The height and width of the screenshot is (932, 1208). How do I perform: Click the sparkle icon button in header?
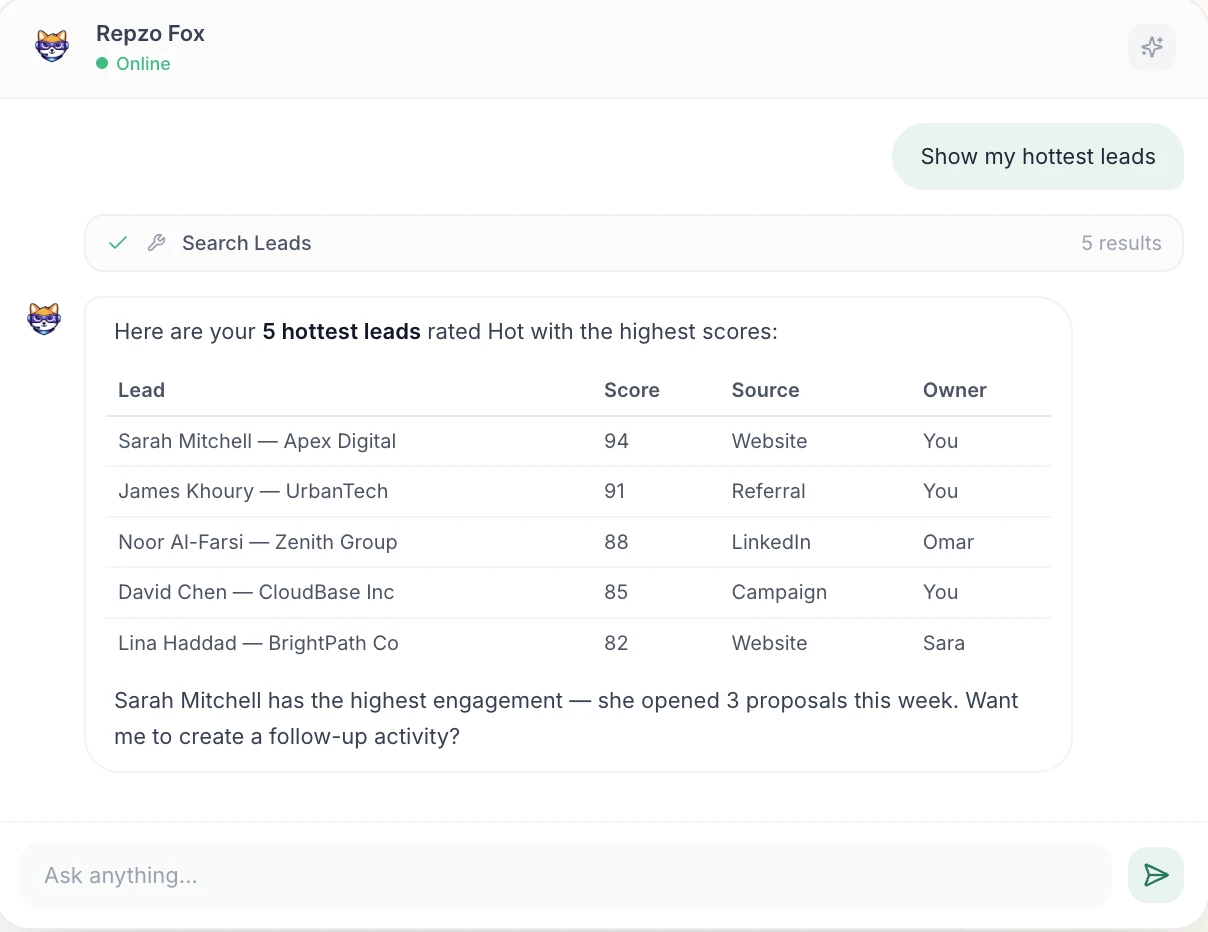point(1152,47)
